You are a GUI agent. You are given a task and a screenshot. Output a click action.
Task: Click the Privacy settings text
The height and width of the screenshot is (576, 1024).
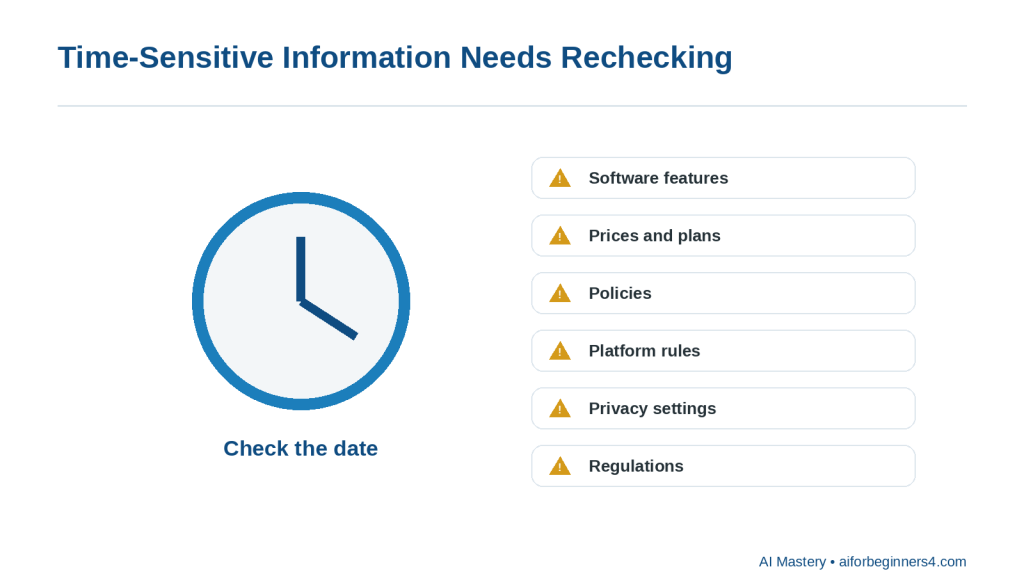tap(652, 408)
